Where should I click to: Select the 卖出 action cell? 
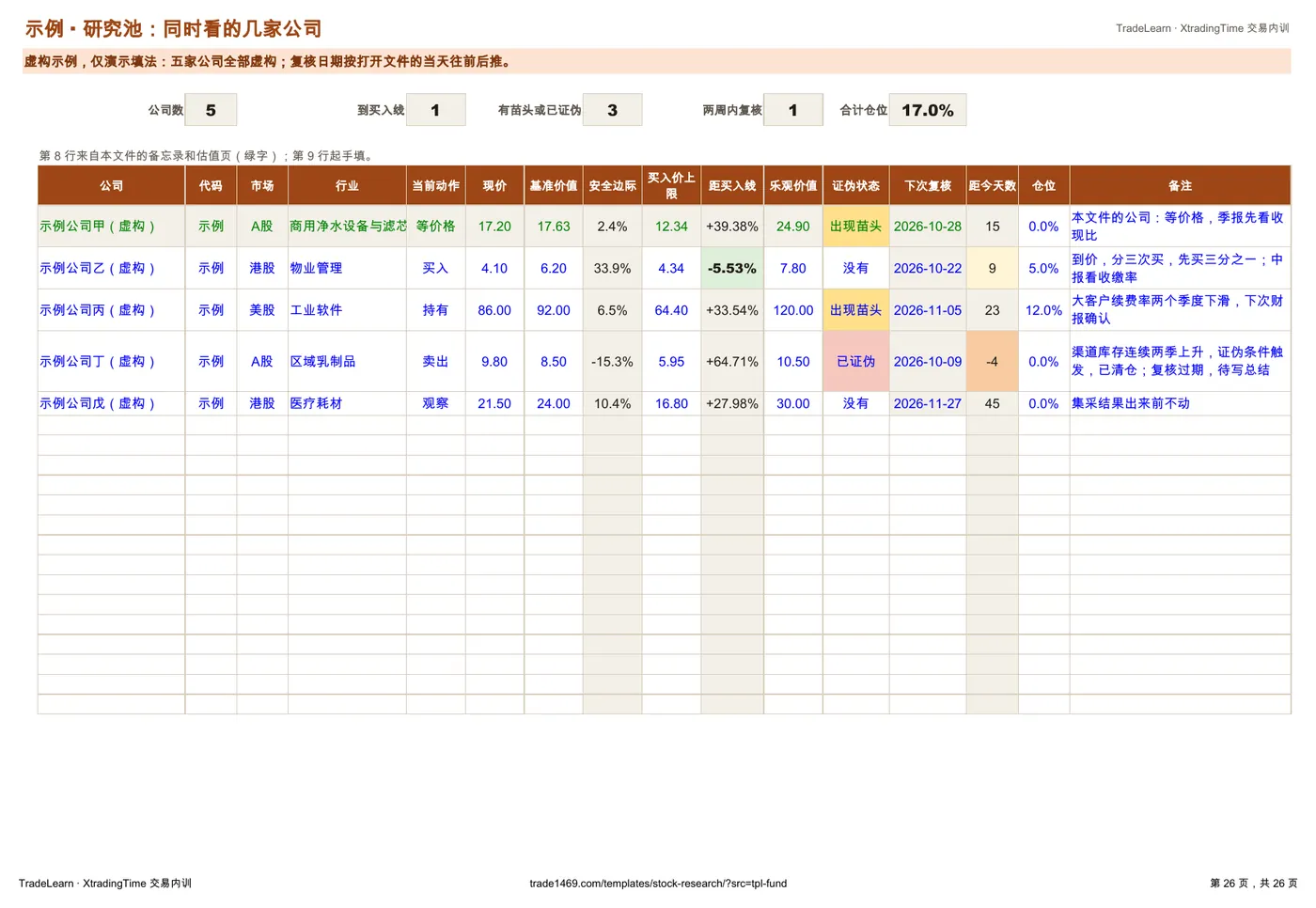[x=435, y=362]
